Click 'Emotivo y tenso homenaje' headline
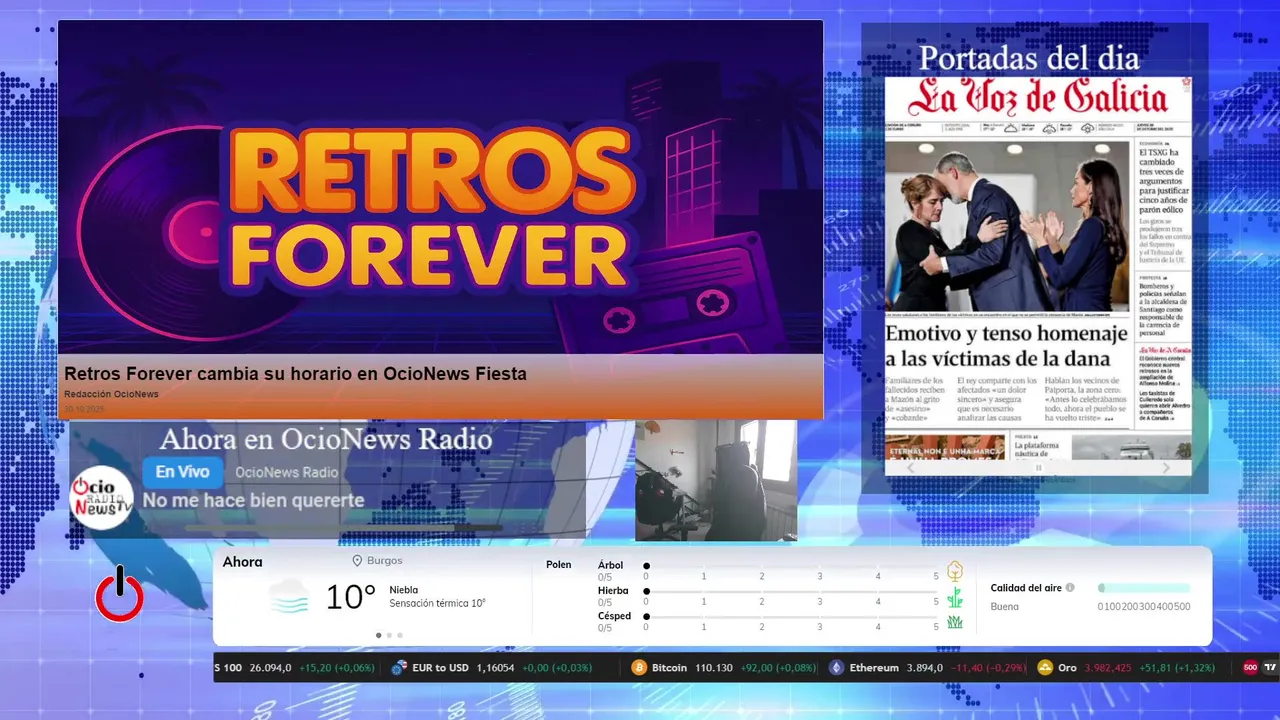Image resolution: width=1280 pixels, height=720 pixels. [1006, 346]
